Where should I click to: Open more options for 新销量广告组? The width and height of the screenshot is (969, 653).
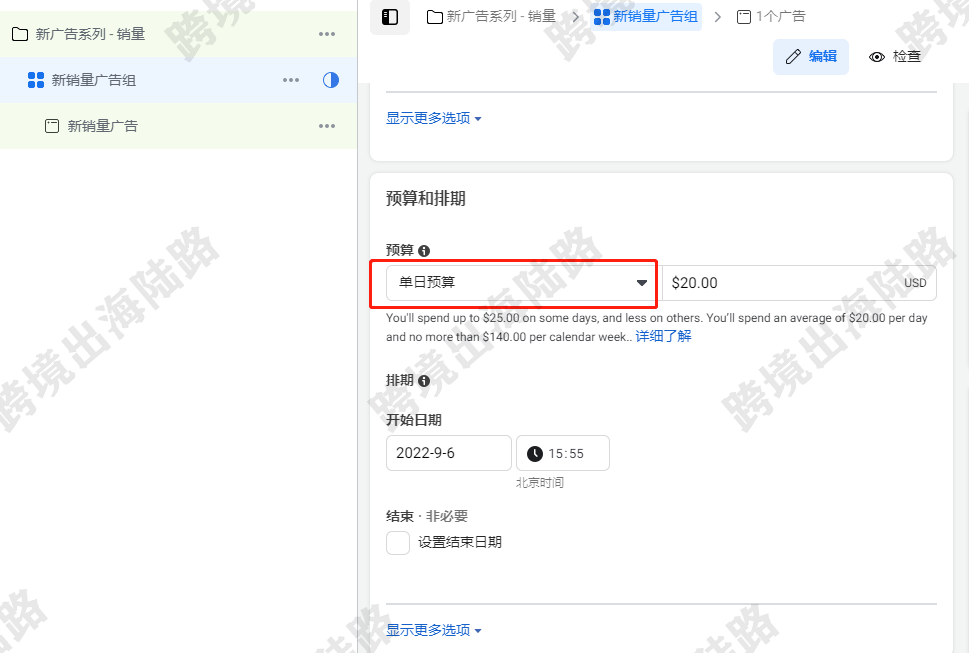point(290,80)
